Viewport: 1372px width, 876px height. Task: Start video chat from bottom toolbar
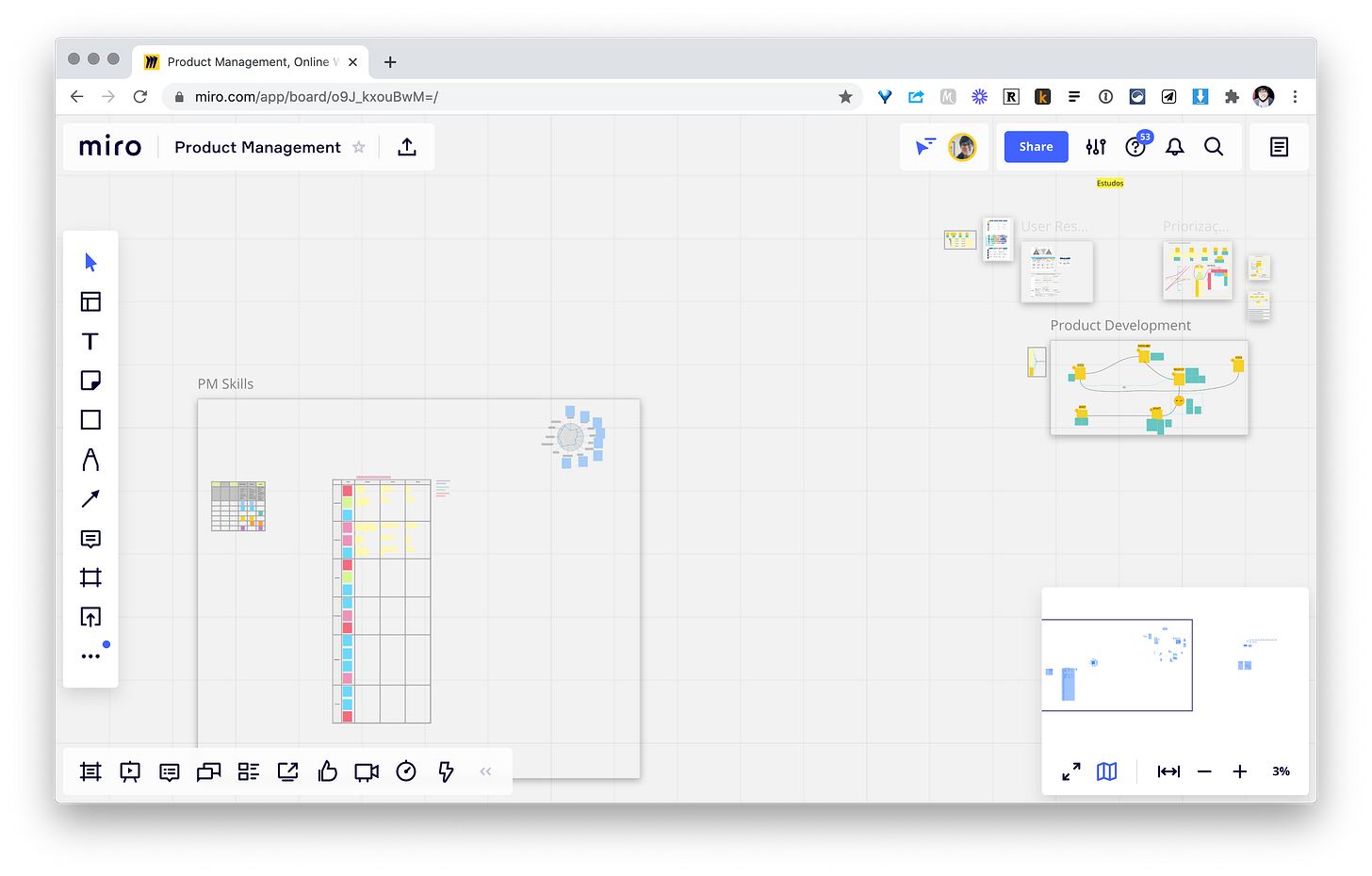click(367, 771)
